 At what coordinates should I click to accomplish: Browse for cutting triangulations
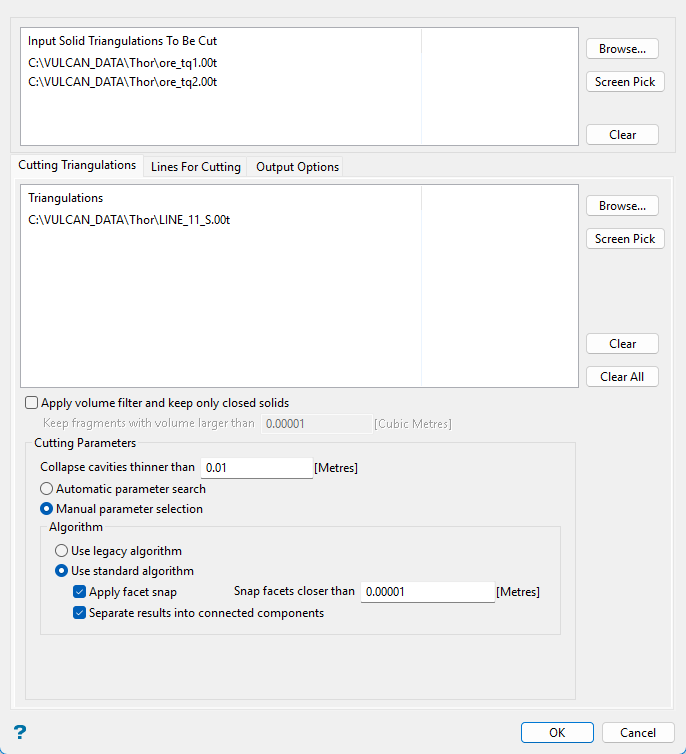[622, 206]
